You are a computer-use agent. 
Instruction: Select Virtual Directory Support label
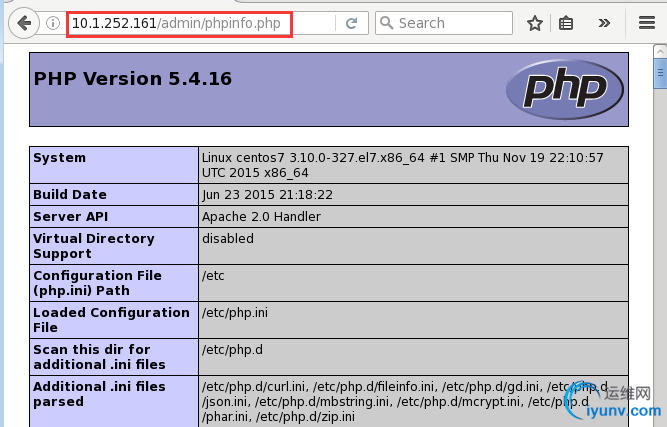point(94,246)
